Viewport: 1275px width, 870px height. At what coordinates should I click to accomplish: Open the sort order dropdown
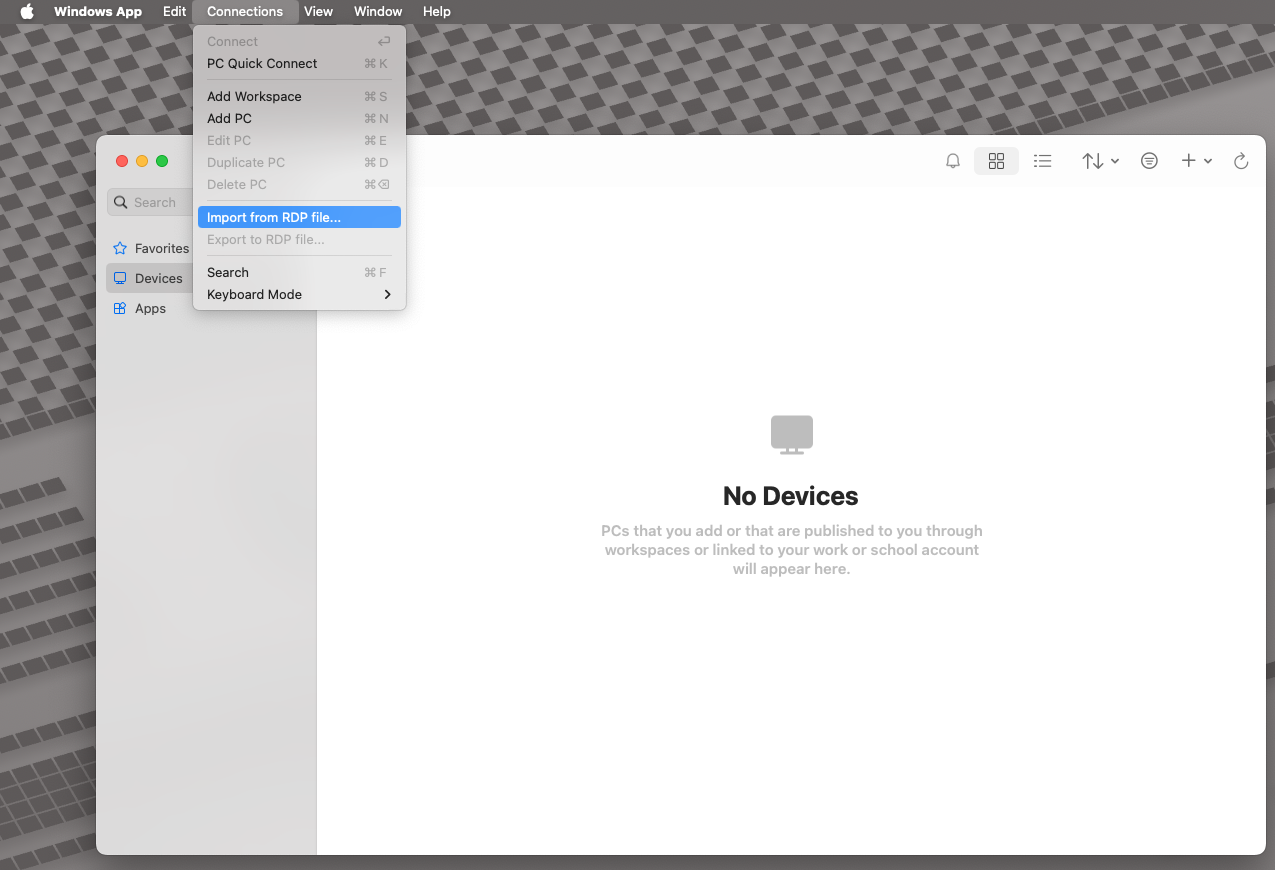pyautogui.click(x=1100, y=161)
